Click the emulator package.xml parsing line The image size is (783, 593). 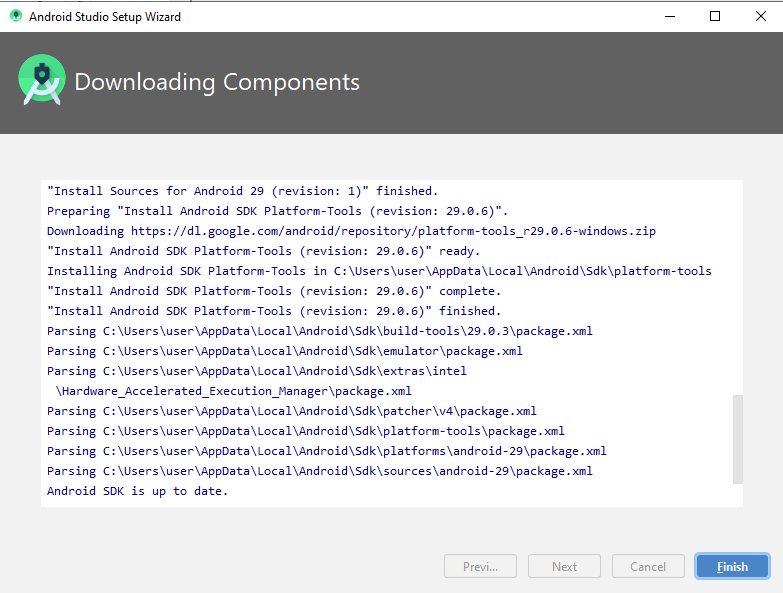(x=285, y=351)
